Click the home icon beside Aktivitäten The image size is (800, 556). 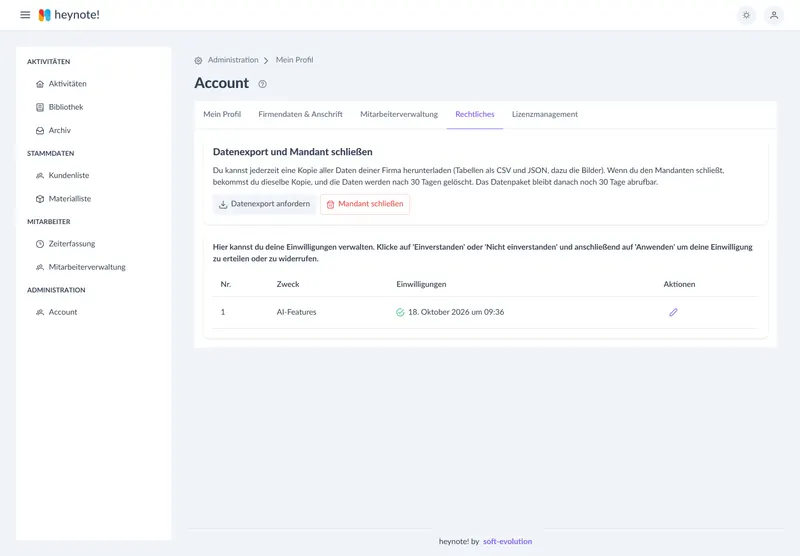[x=40, y=84]
